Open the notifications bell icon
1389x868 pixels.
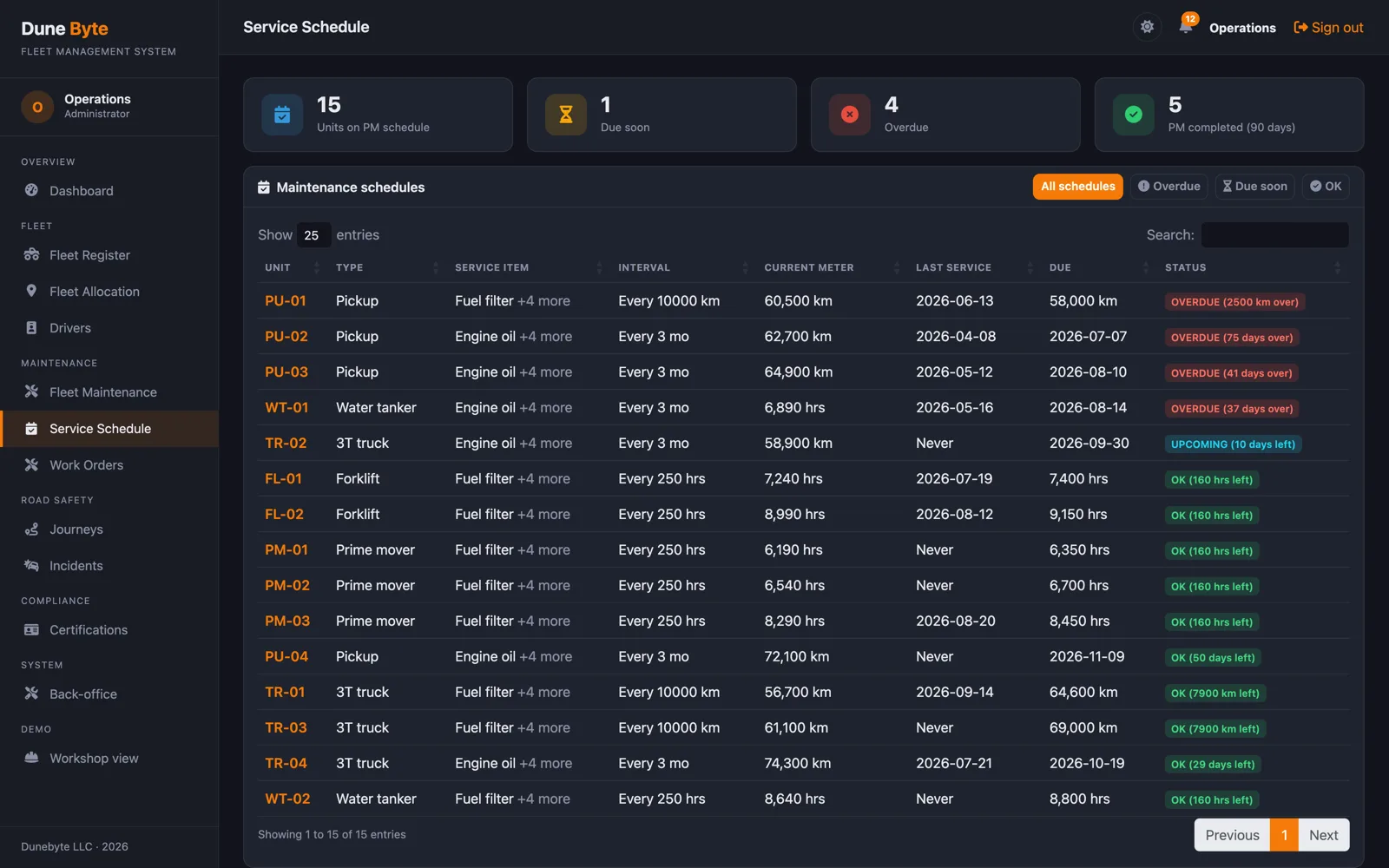1185,27
